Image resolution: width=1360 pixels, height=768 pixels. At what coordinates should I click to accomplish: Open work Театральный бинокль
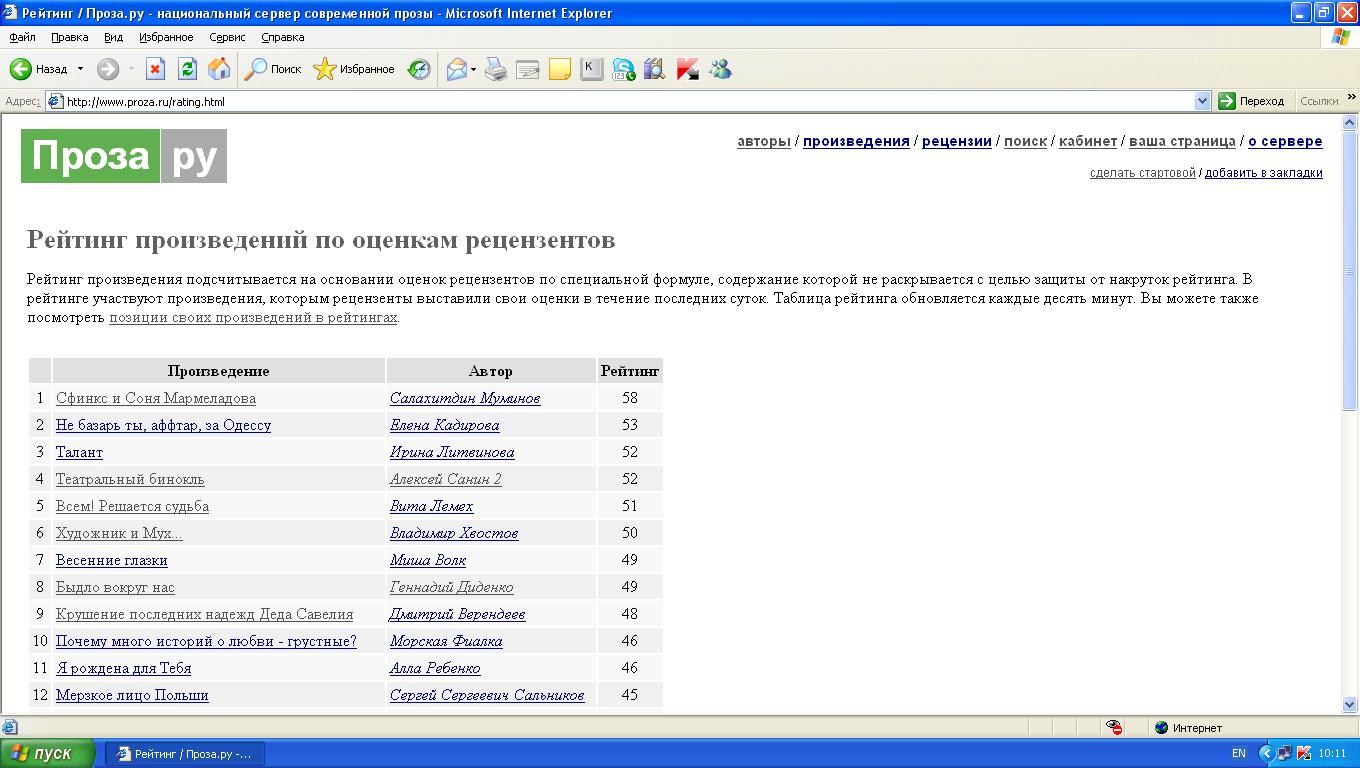(130, 479)
